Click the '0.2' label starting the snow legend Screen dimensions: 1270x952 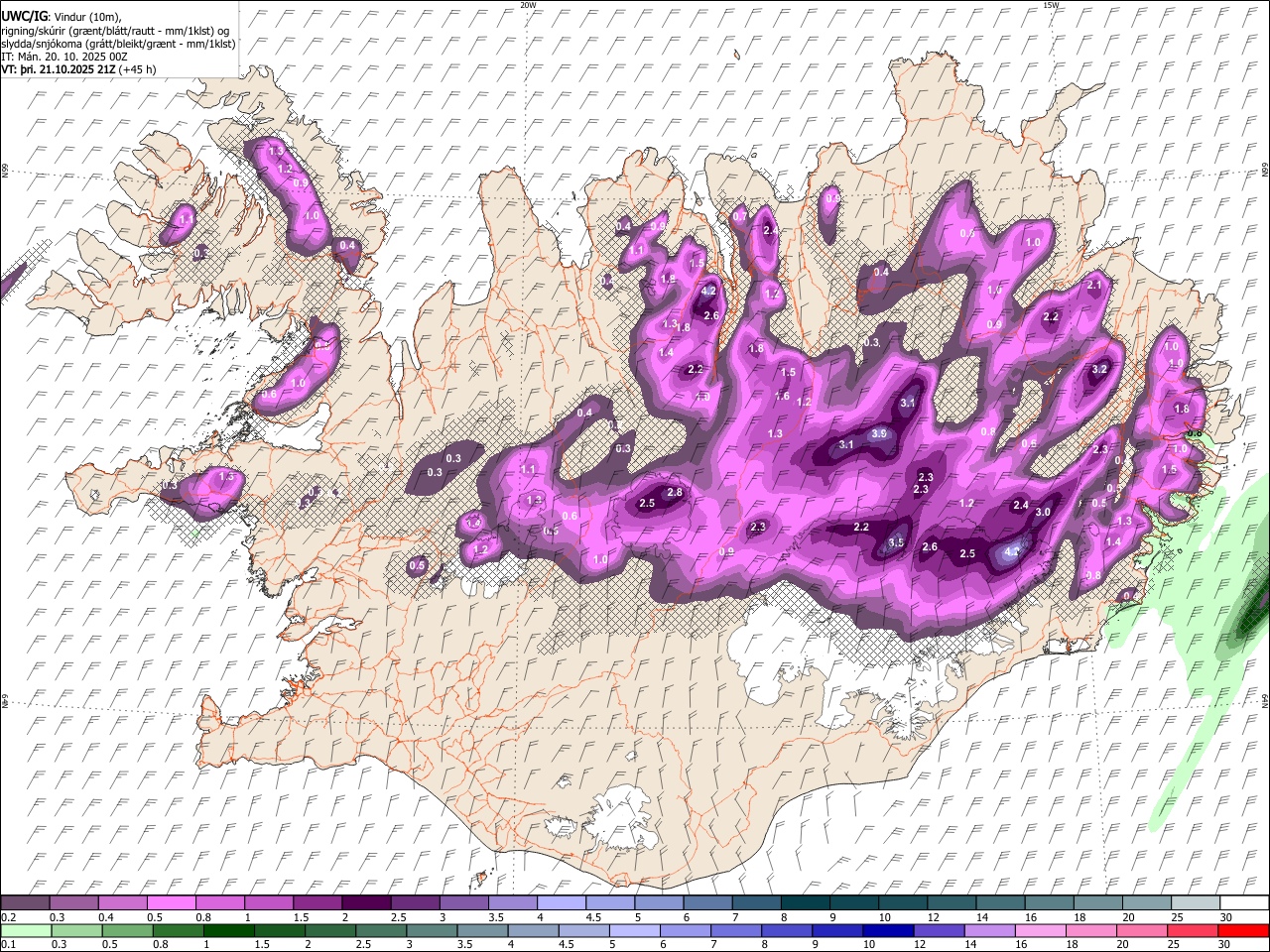[9, 918]
